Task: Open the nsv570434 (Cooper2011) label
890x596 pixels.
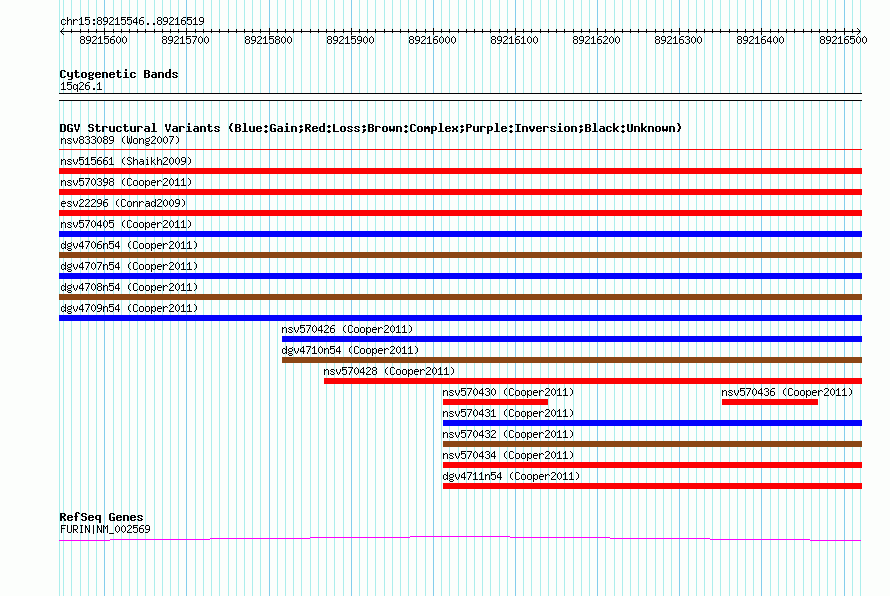Action: coord(509,455)
